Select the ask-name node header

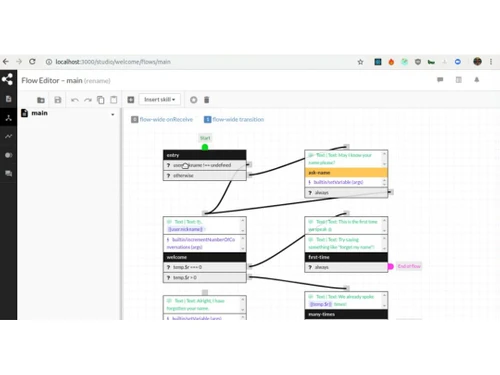346,172
